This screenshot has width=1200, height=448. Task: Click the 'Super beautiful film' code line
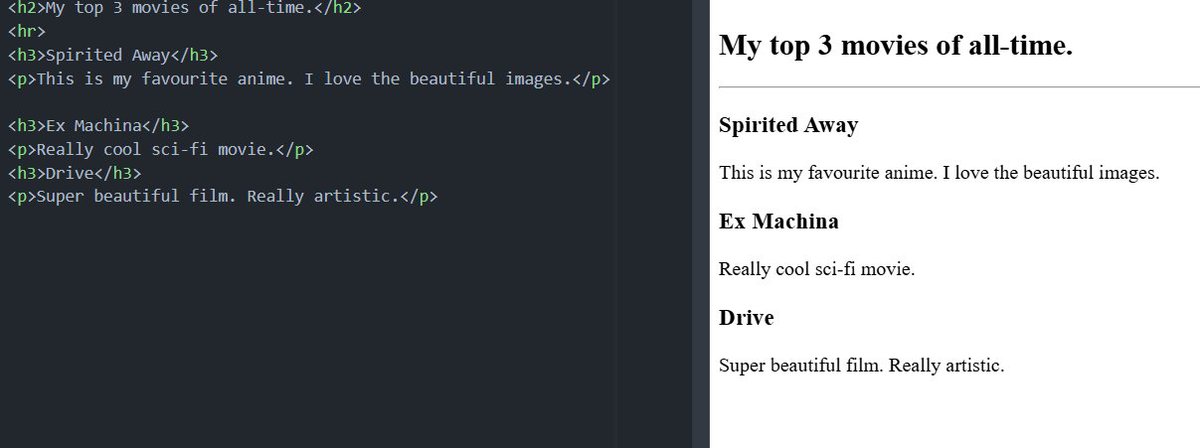tap(222, 195)
